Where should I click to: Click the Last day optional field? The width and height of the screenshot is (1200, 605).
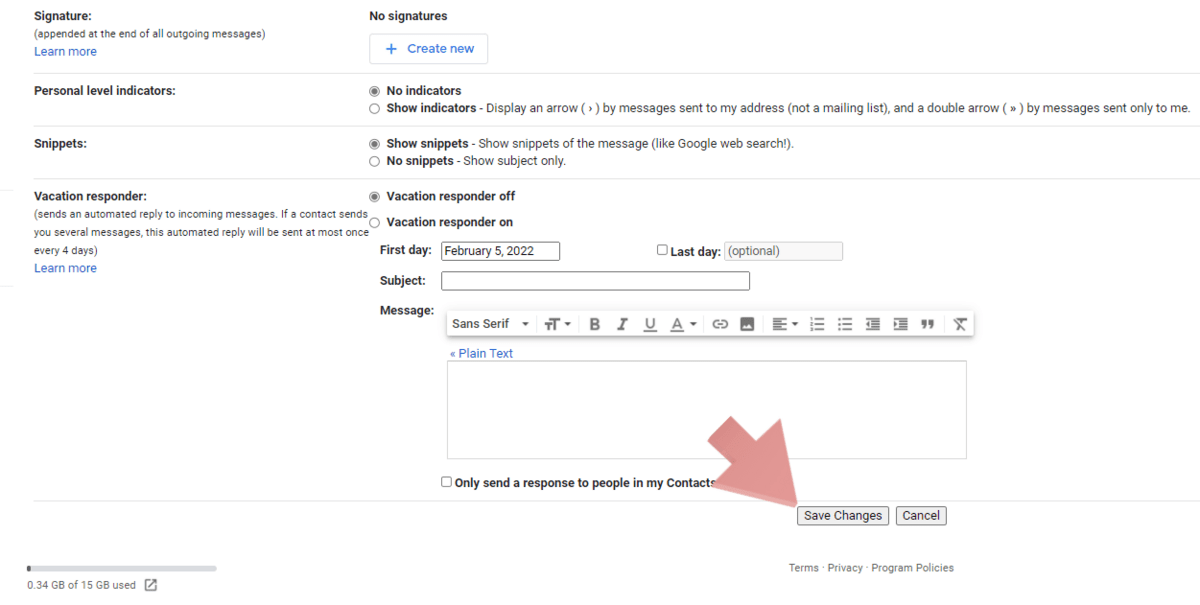click(783, 251)
